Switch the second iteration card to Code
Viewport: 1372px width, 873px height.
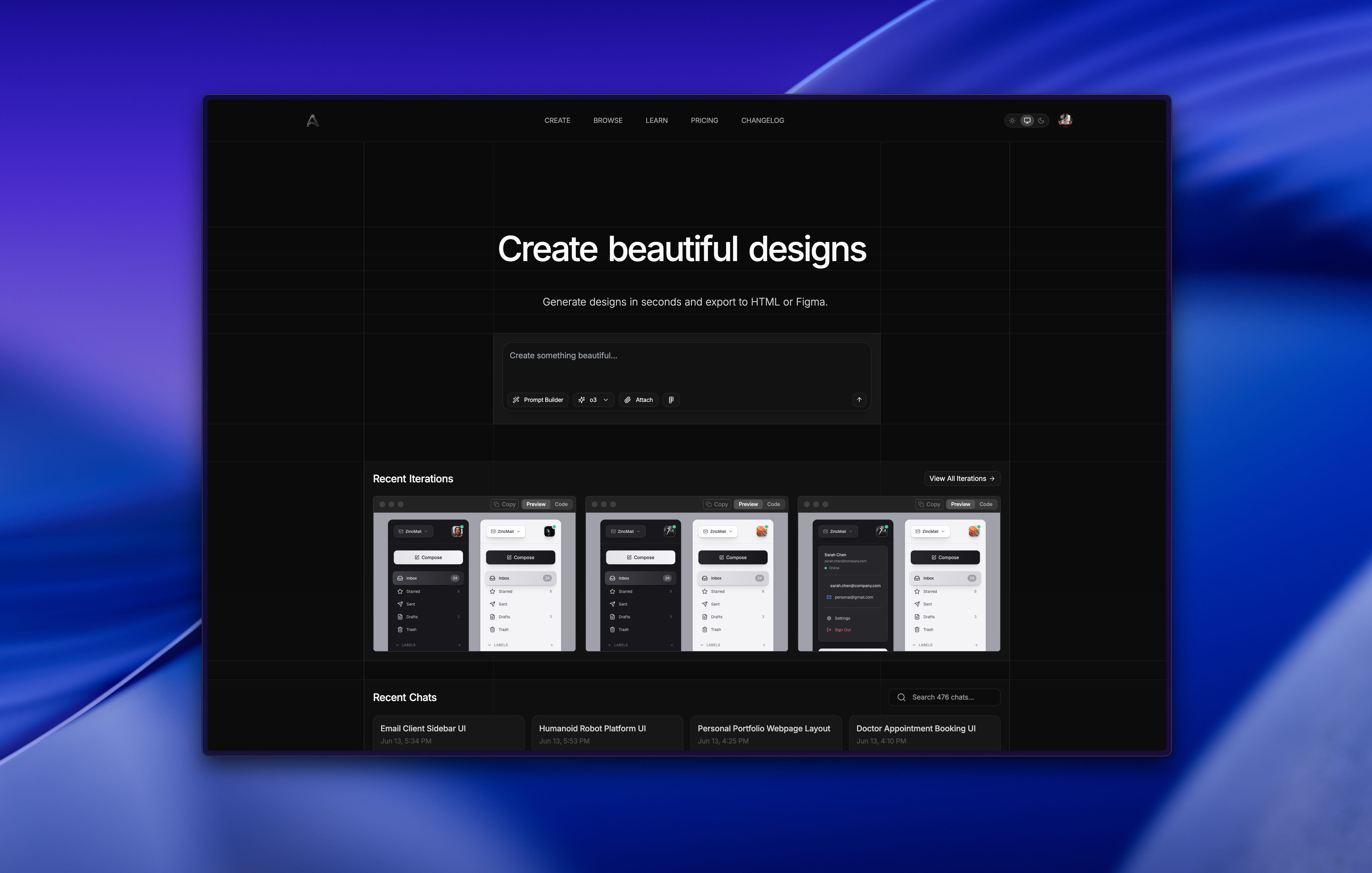[x=773, y=504]
